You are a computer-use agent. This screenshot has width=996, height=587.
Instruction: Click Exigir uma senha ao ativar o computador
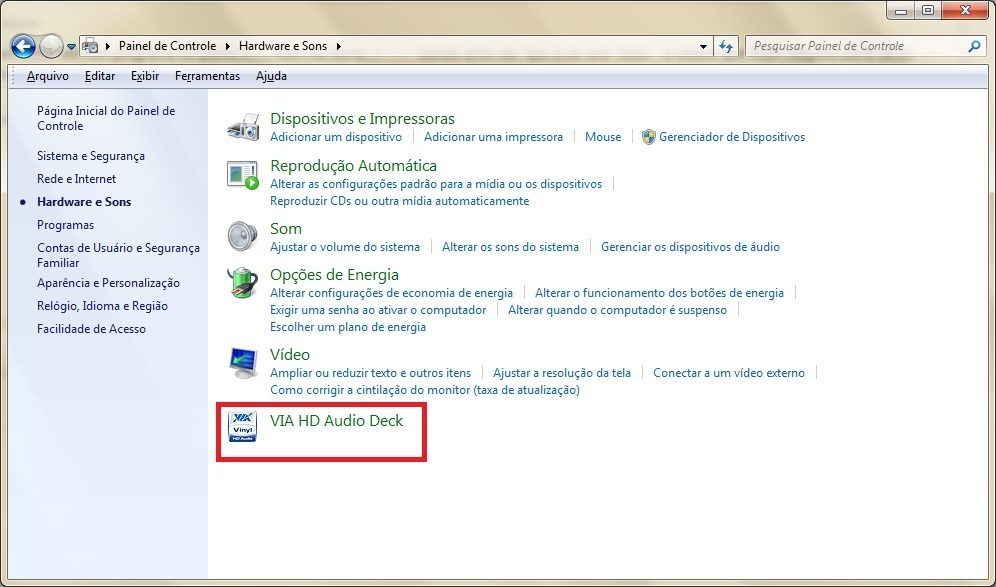[378, 310]
